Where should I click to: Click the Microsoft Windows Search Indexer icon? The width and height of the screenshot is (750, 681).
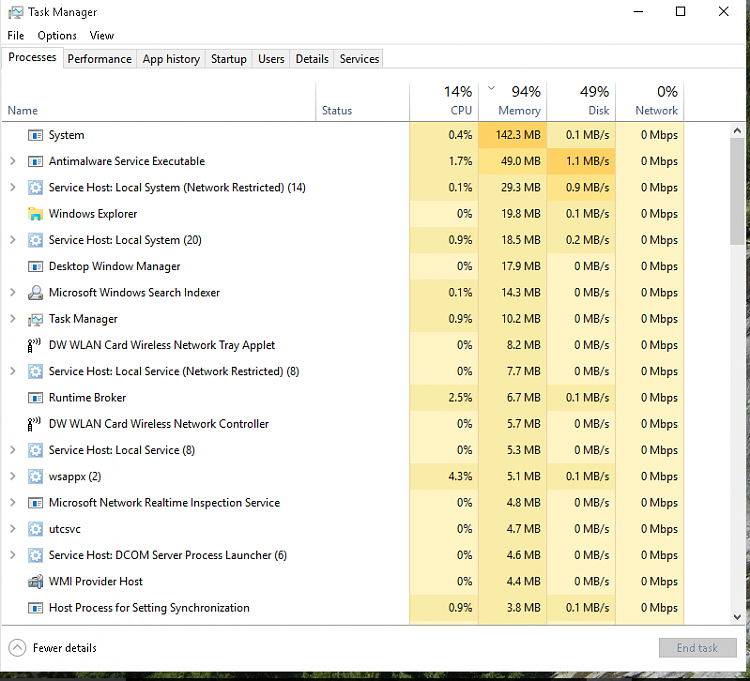[35, 293]
